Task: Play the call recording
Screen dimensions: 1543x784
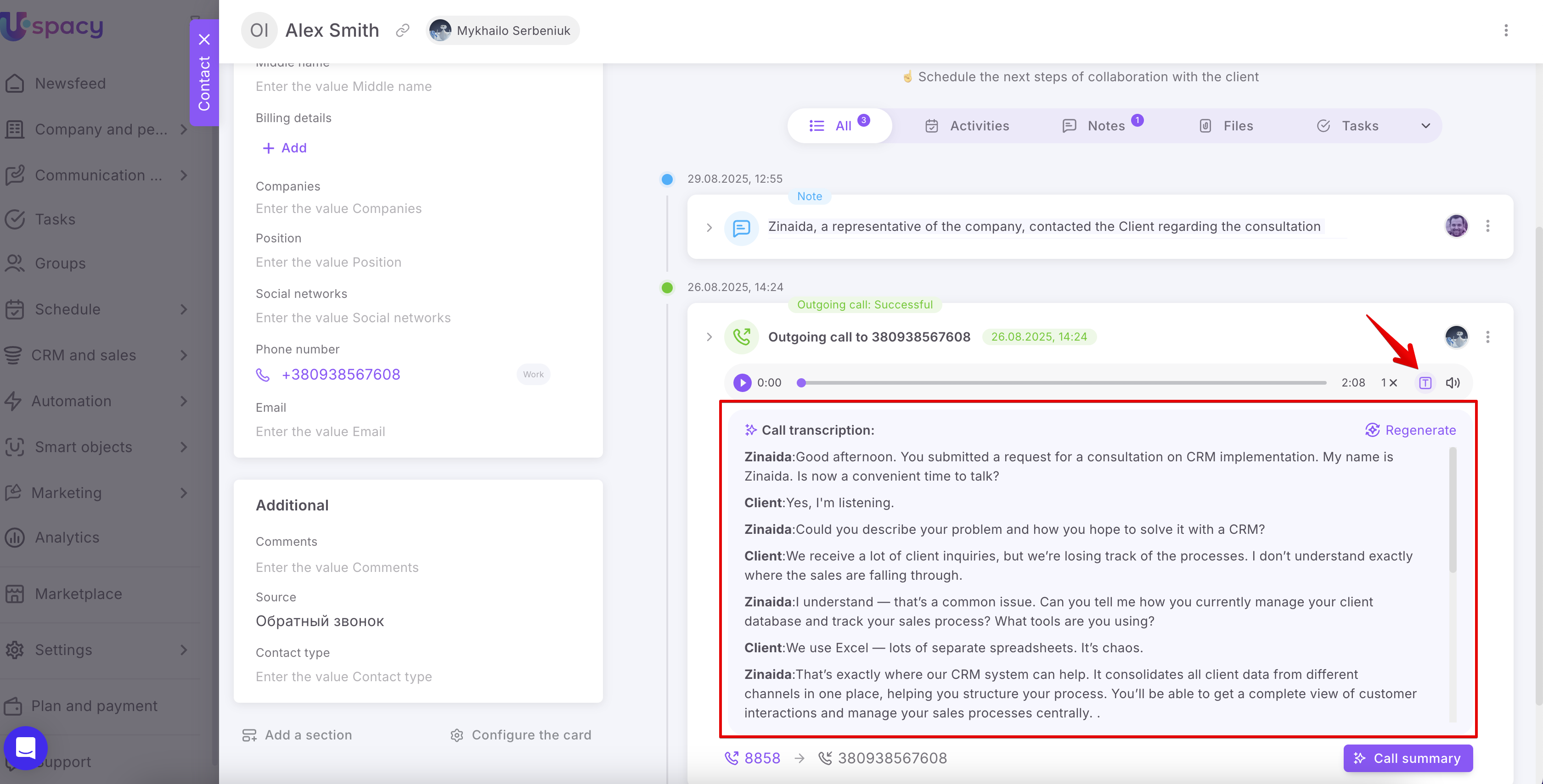Action: [742, 383]
